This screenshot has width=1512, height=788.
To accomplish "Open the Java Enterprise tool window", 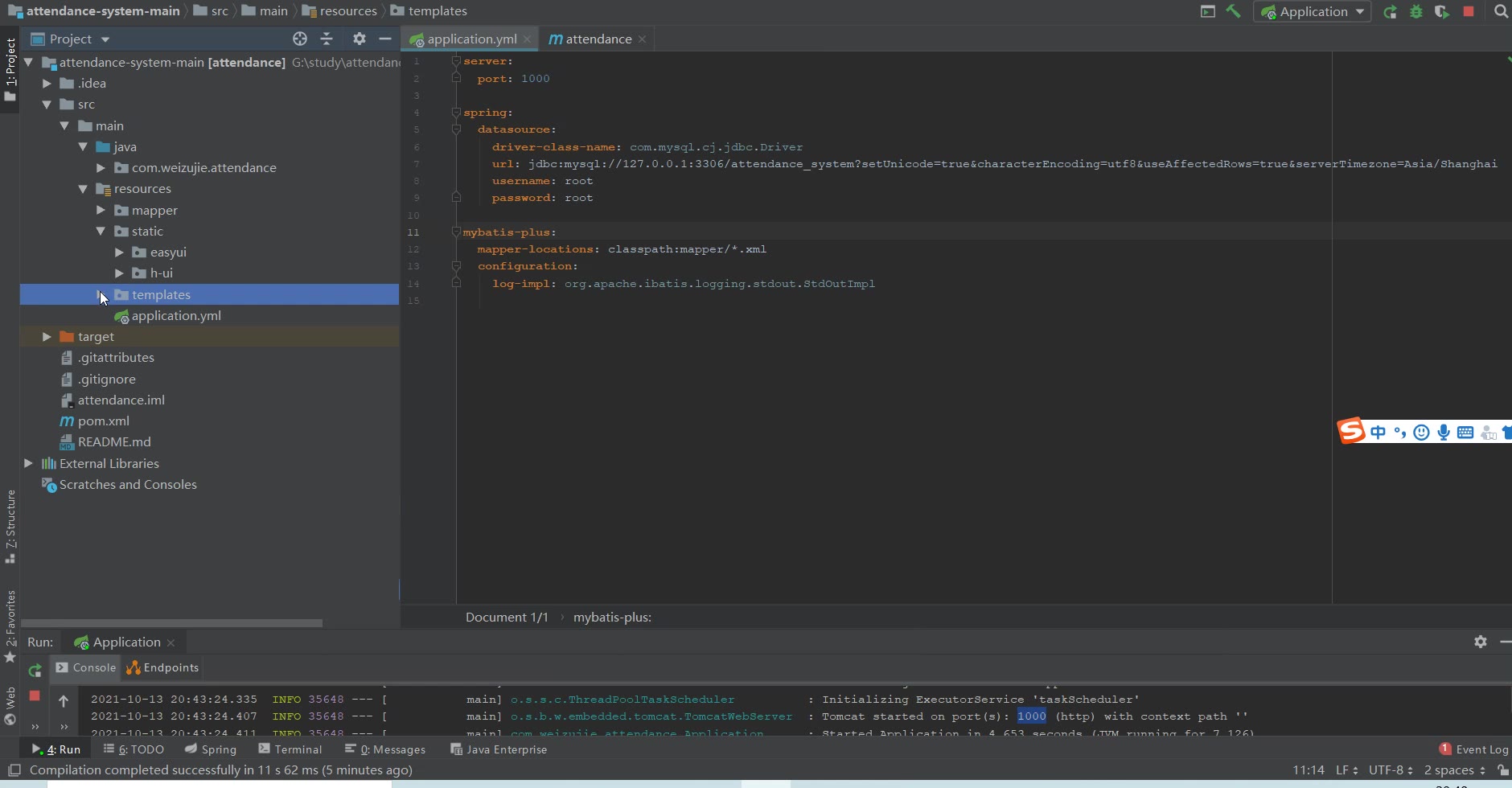I will click(499, 749).
